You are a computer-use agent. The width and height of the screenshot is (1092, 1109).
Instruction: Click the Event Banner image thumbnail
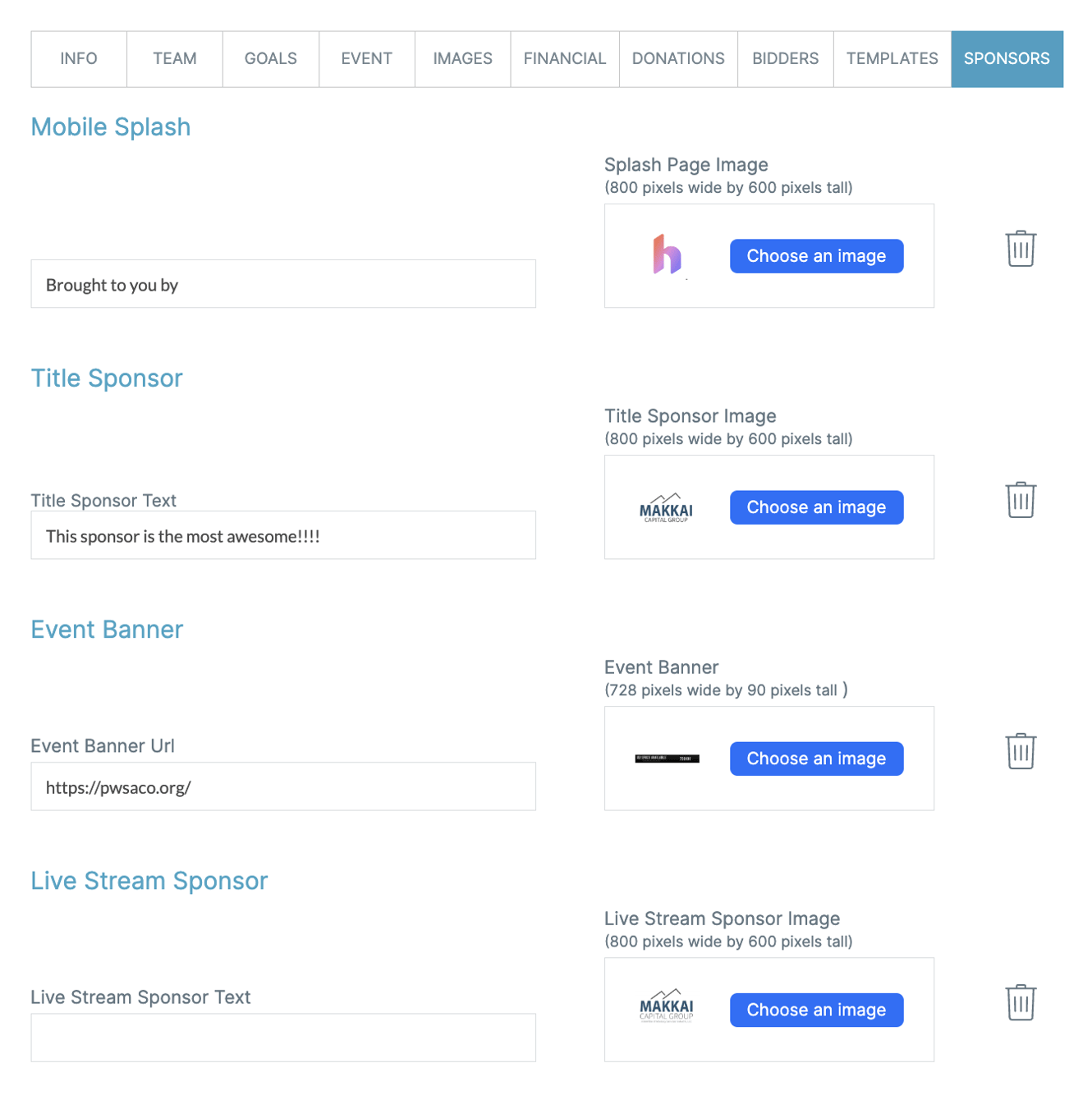tap(667, 758)
